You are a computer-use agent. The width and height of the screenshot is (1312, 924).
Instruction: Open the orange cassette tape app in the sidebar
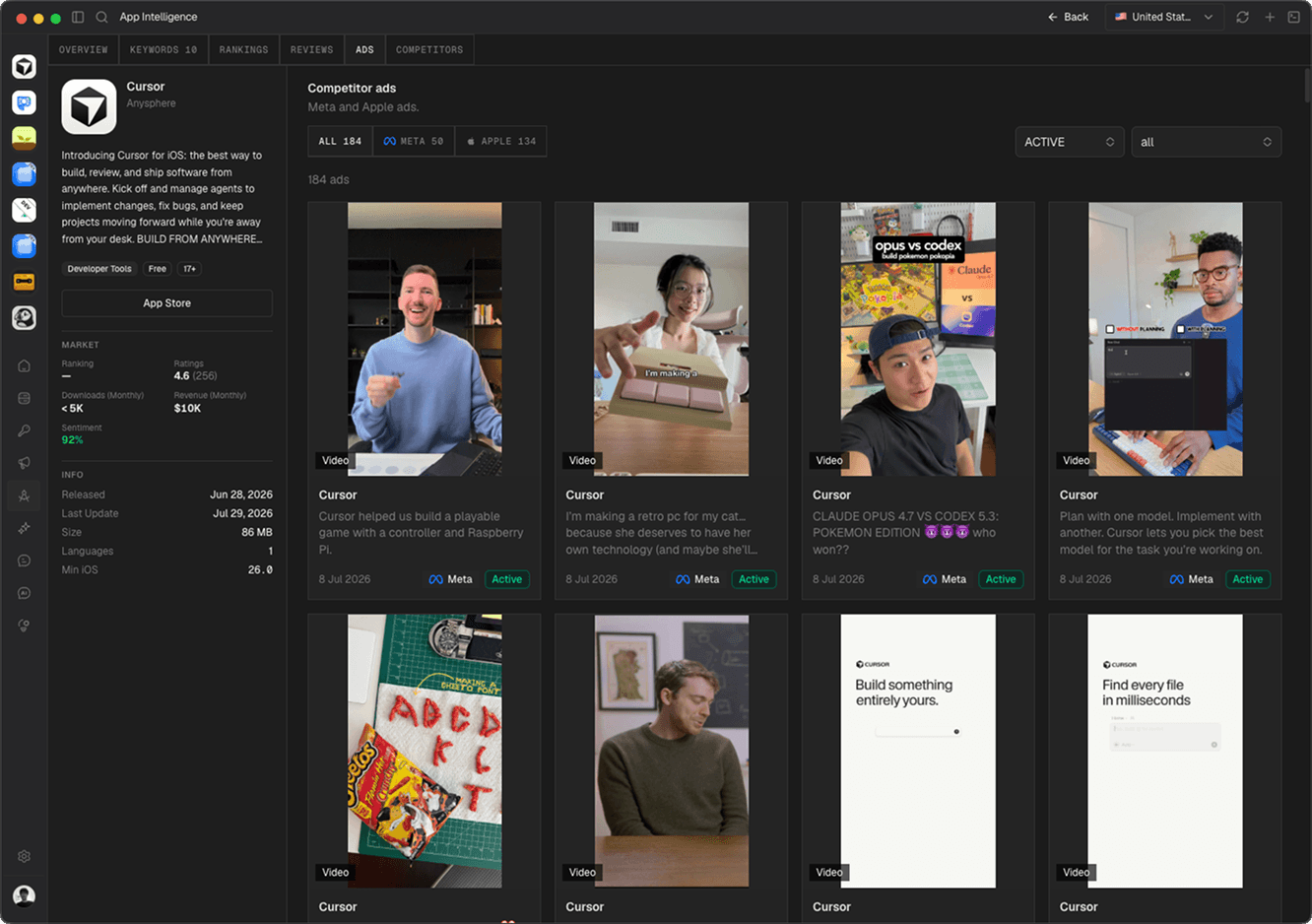pos(24,282)
